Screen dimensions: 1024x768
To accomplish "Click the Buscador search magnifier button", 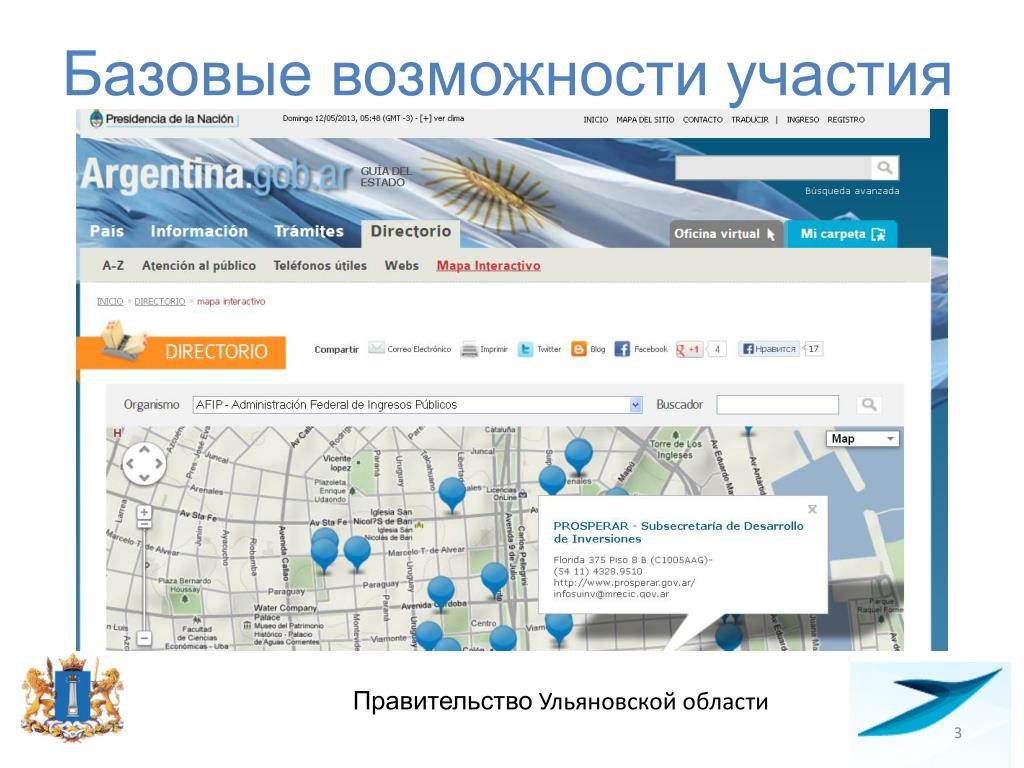I will [869, 405].
